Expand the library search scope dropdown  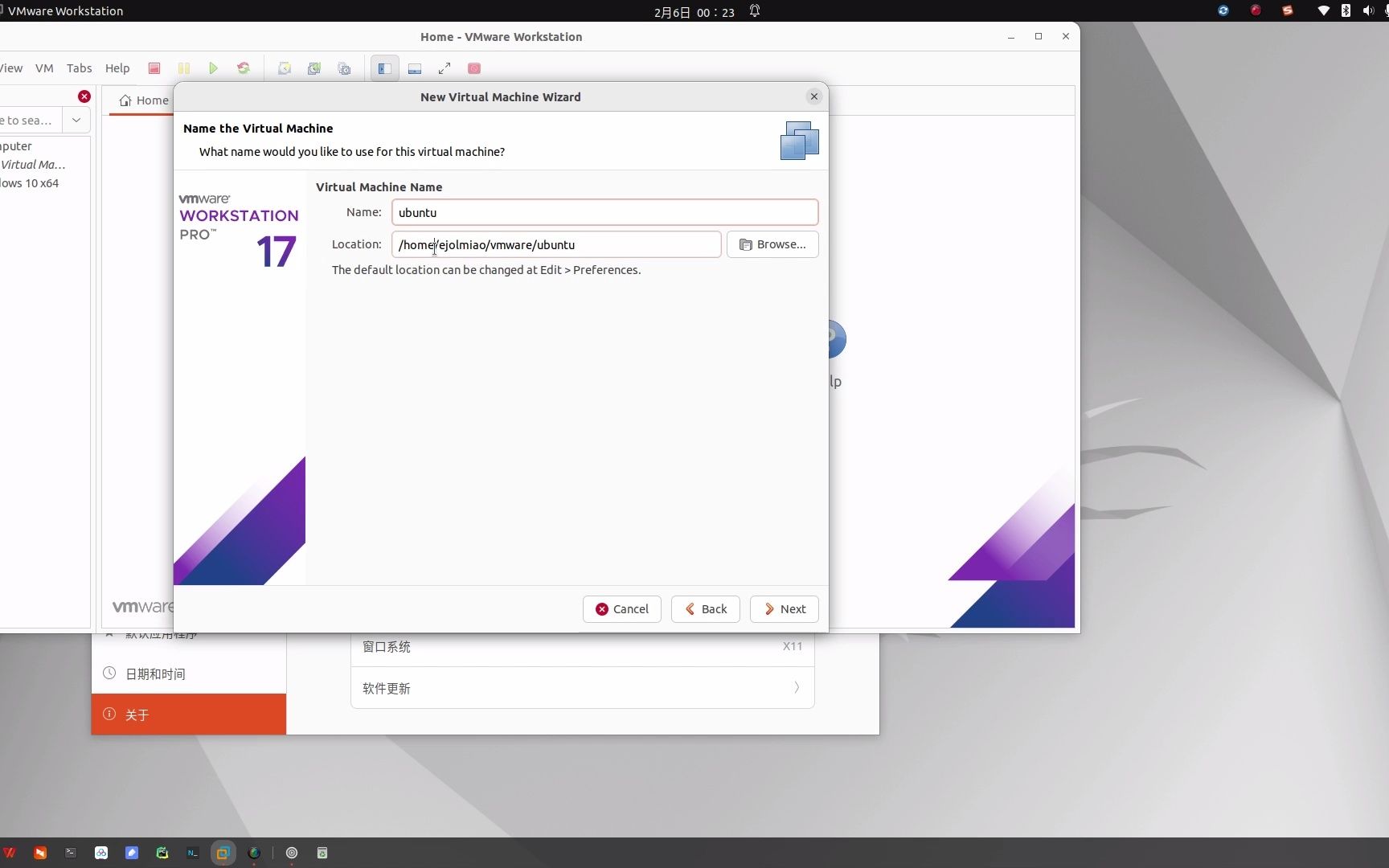coord(76,120)
